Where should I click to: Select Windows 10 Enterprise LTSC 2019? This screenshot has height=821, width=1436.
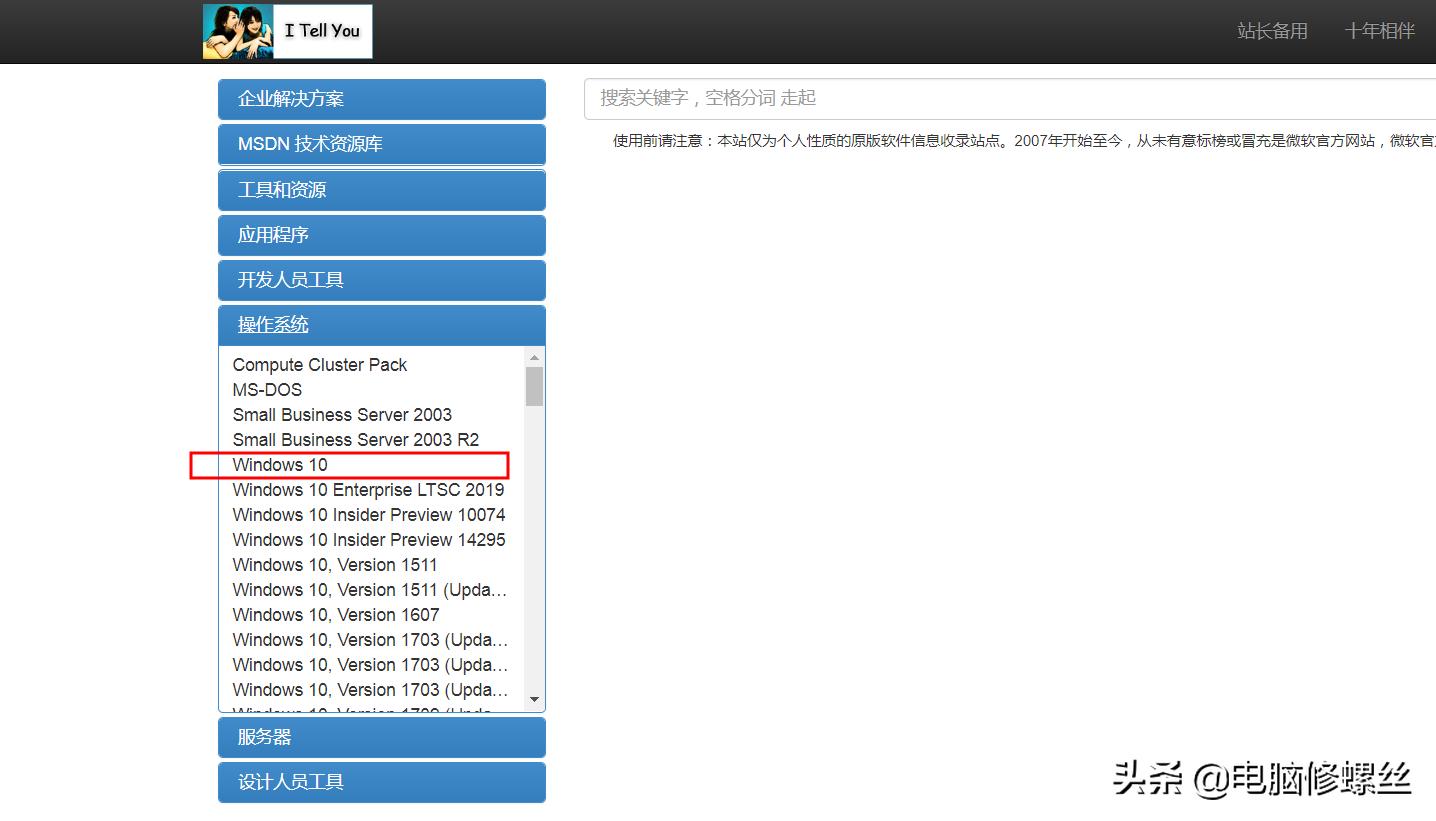pyautogui.click(x=368, y=489)
